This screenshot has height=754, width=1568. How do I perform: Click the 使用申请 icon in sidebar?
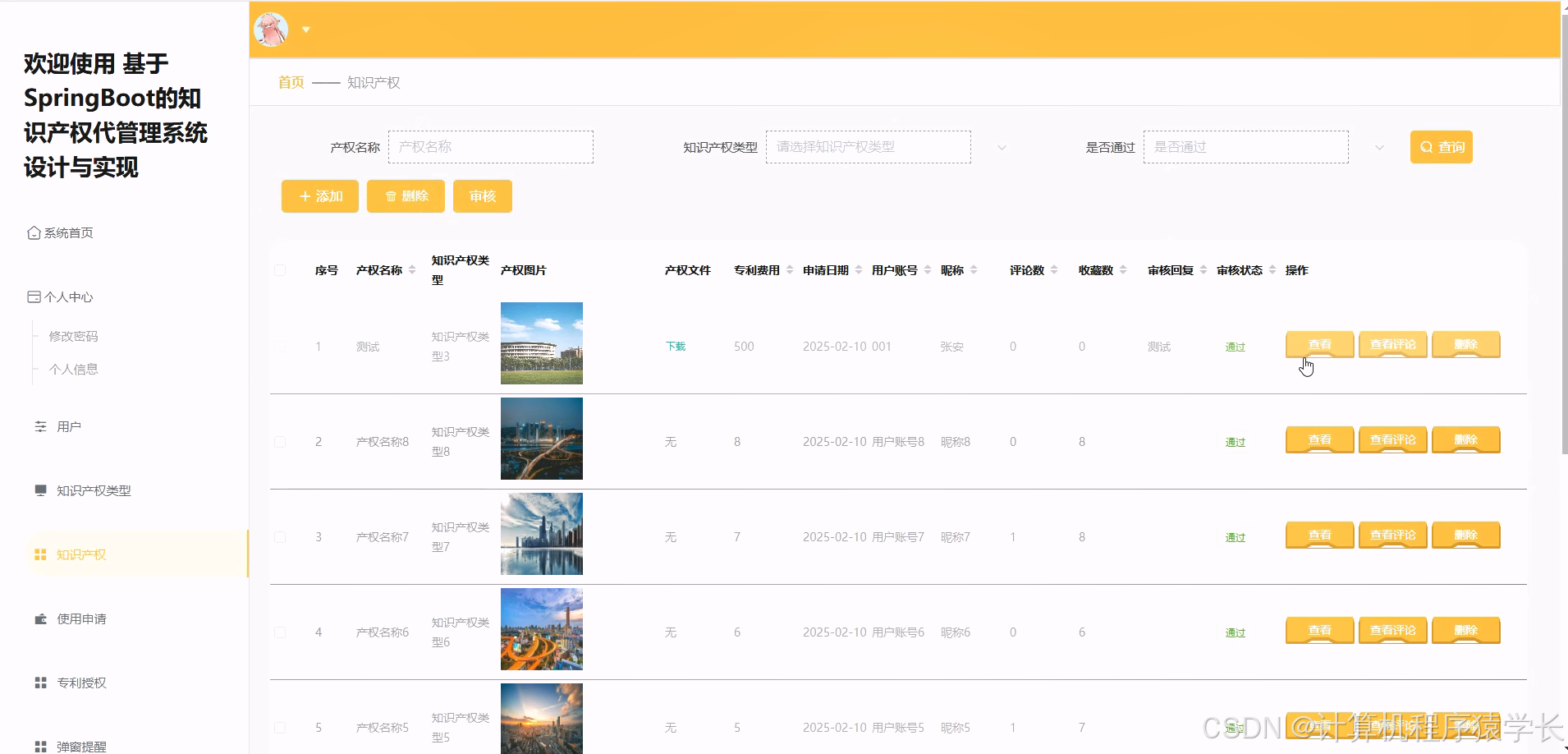tap(39, 618)
